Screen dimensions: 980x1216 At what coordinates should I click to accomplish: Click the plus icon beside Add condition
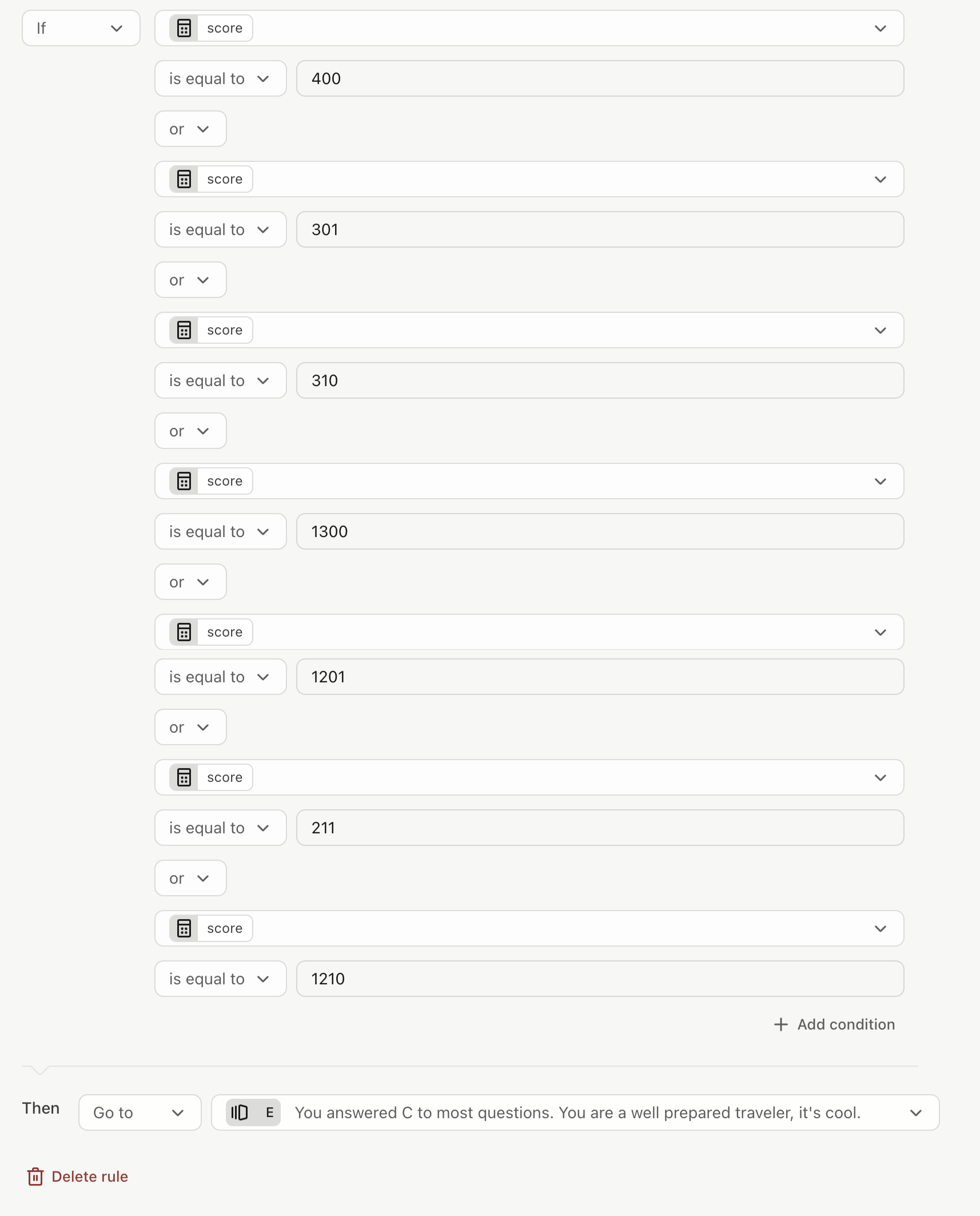point(780,1024)
